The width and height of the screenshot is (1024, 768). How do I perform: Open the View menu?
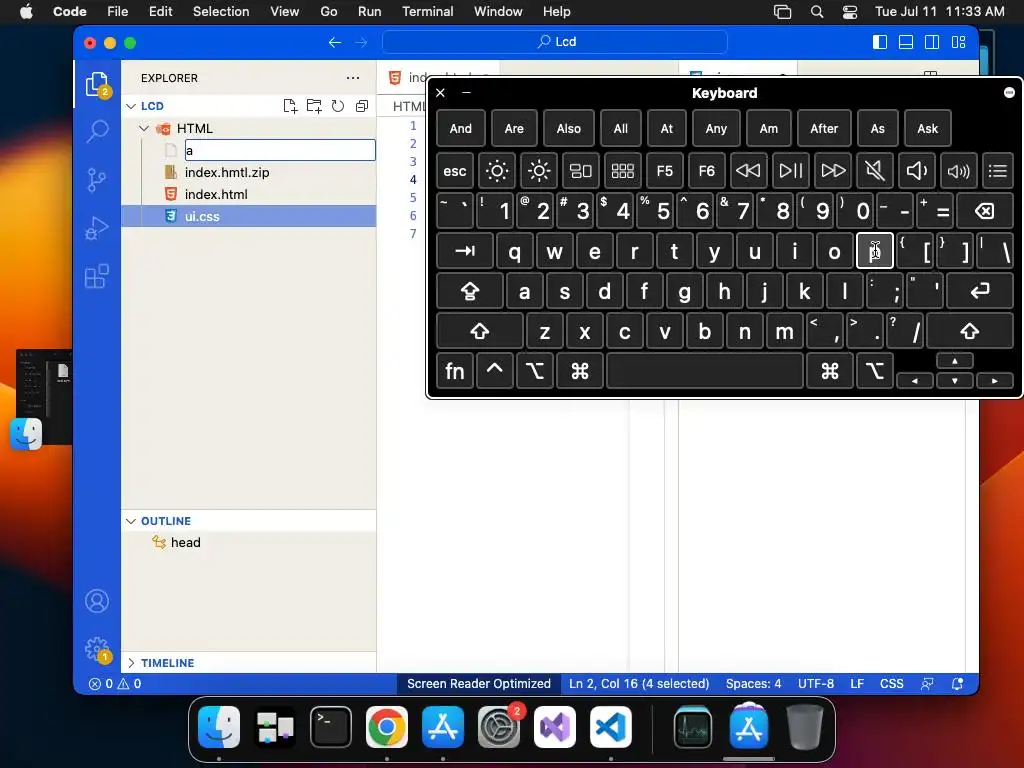pos(284,11)
